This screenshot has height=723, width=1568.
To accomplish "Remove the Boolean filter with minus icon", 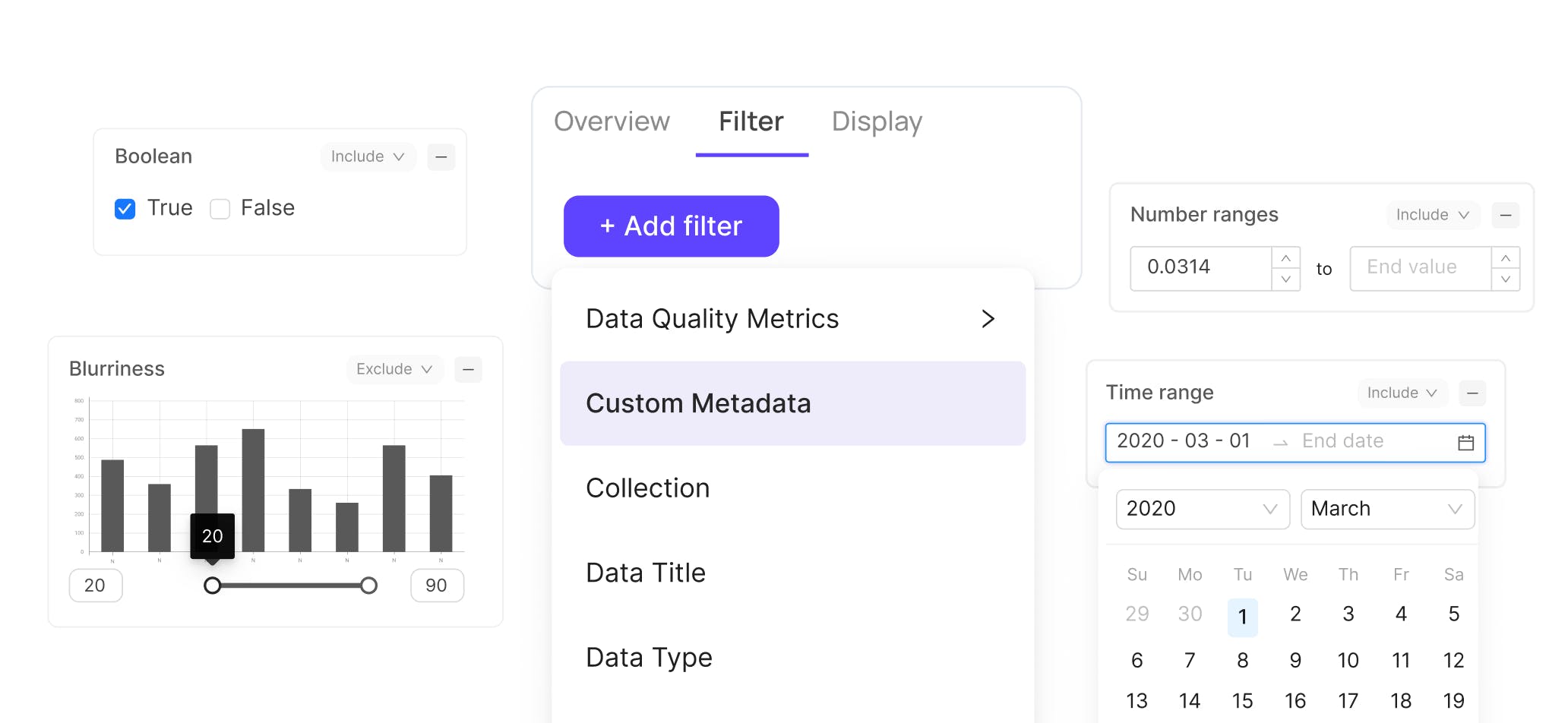I will pyautogui.click(x=441, y=157).
